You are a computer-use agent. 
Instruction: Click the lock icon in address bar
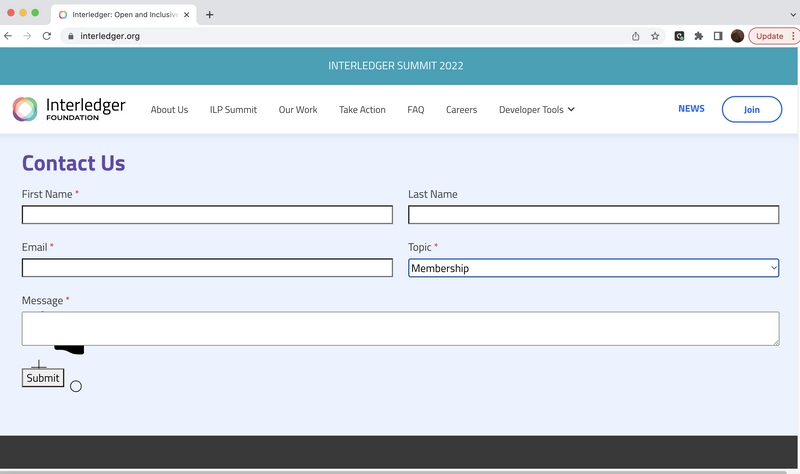(71, 36)
